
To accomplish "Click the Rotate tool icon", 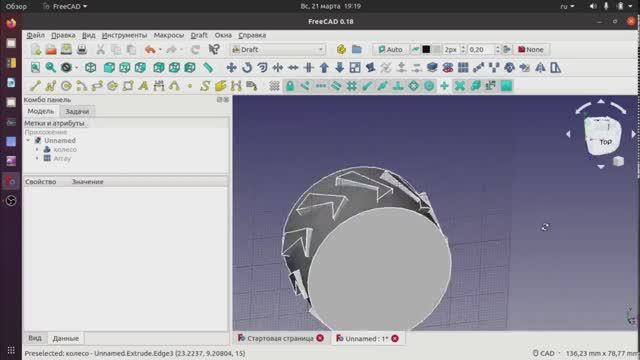I will coord(247,68).
